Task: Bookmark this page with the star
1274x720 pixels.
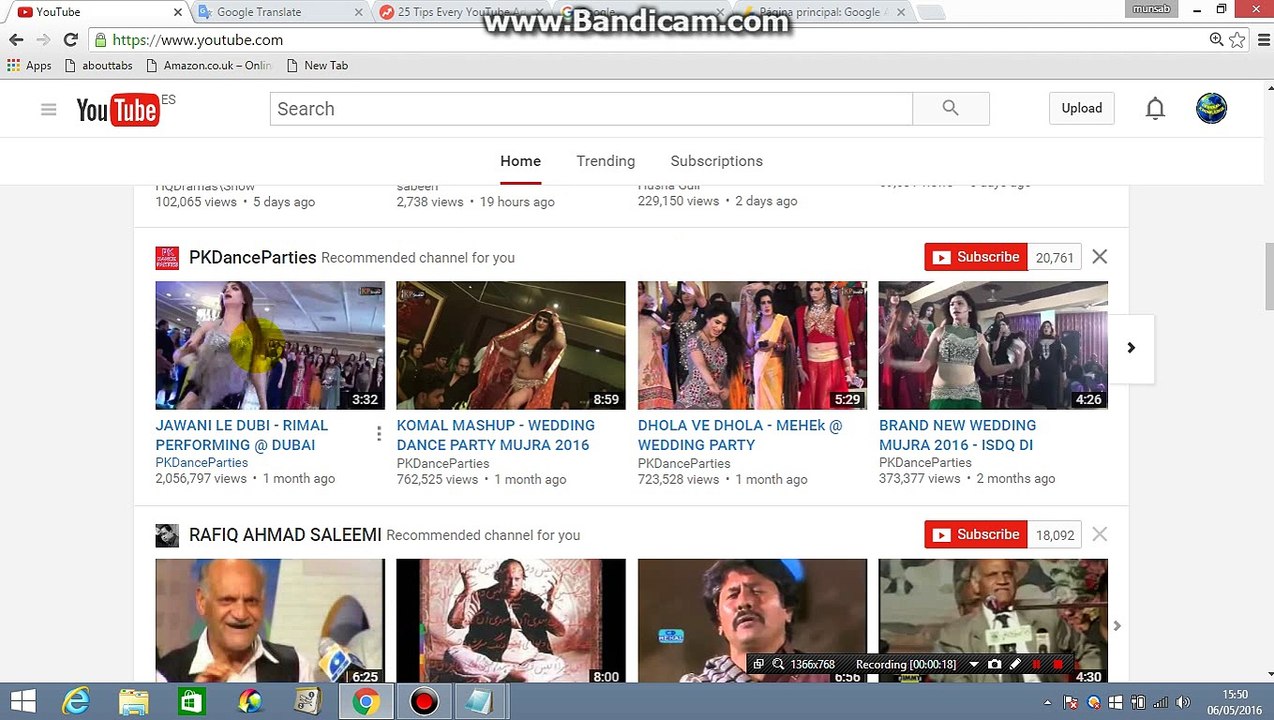Action: click(x=1237, y=40)
